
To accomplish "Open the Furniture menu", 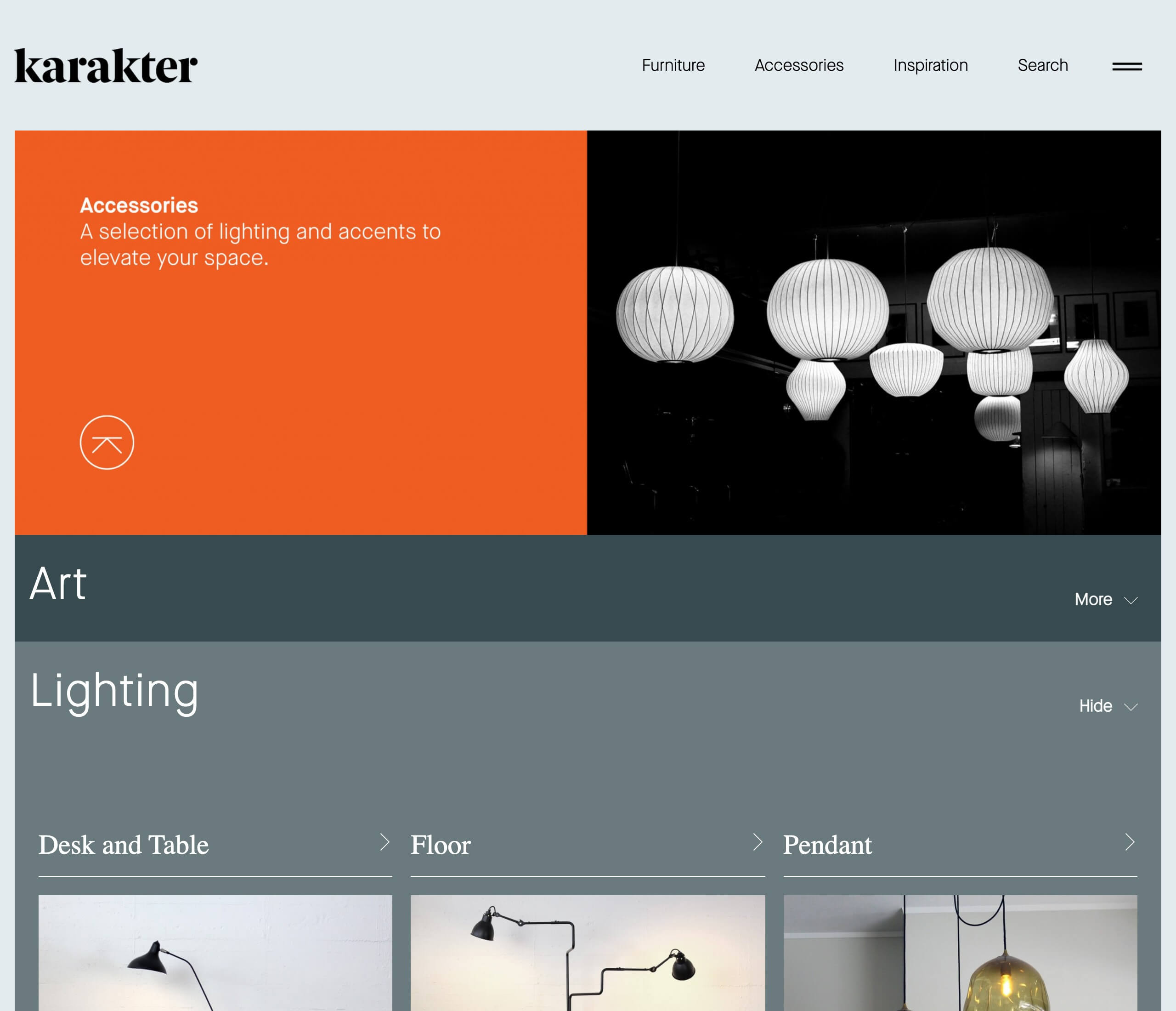I will pyautogui.click(x=673, y=65).
